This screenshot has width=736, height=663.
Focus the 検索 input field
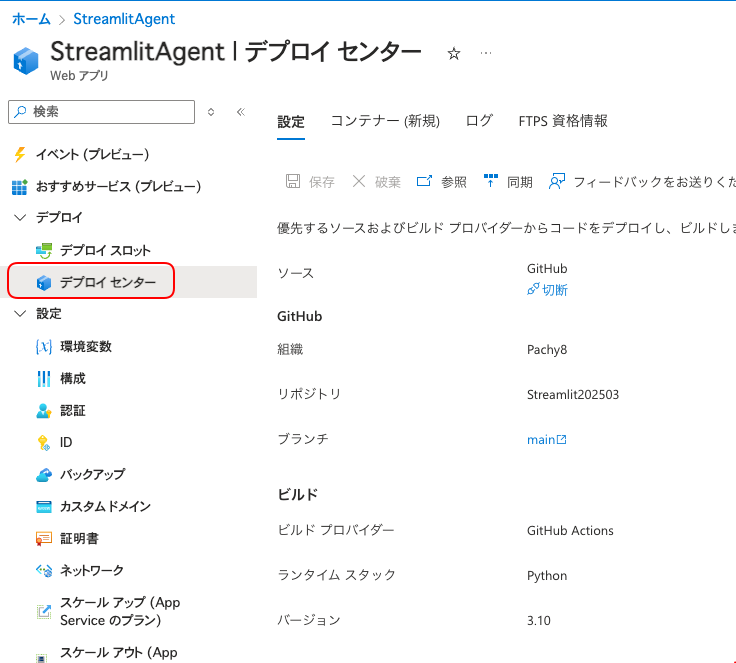101,112
